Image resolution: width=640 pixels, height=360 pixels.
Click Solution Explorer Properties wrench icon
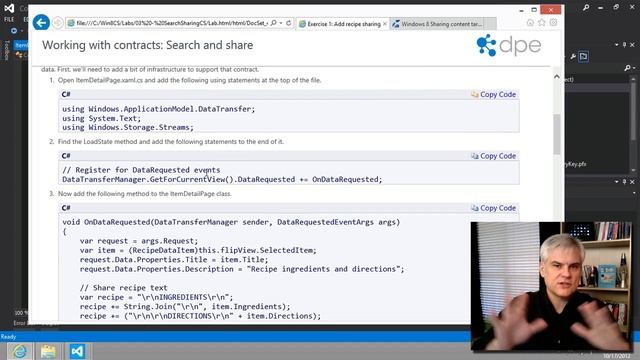[573, 57]
